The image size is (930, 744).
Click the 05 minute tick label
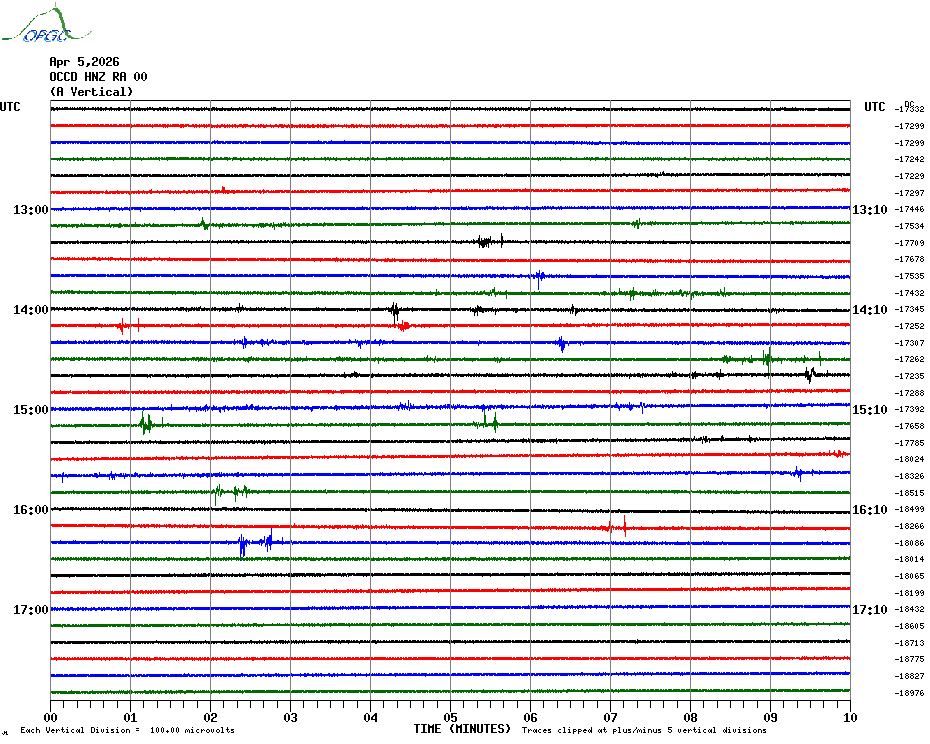(x=450, y=717)
